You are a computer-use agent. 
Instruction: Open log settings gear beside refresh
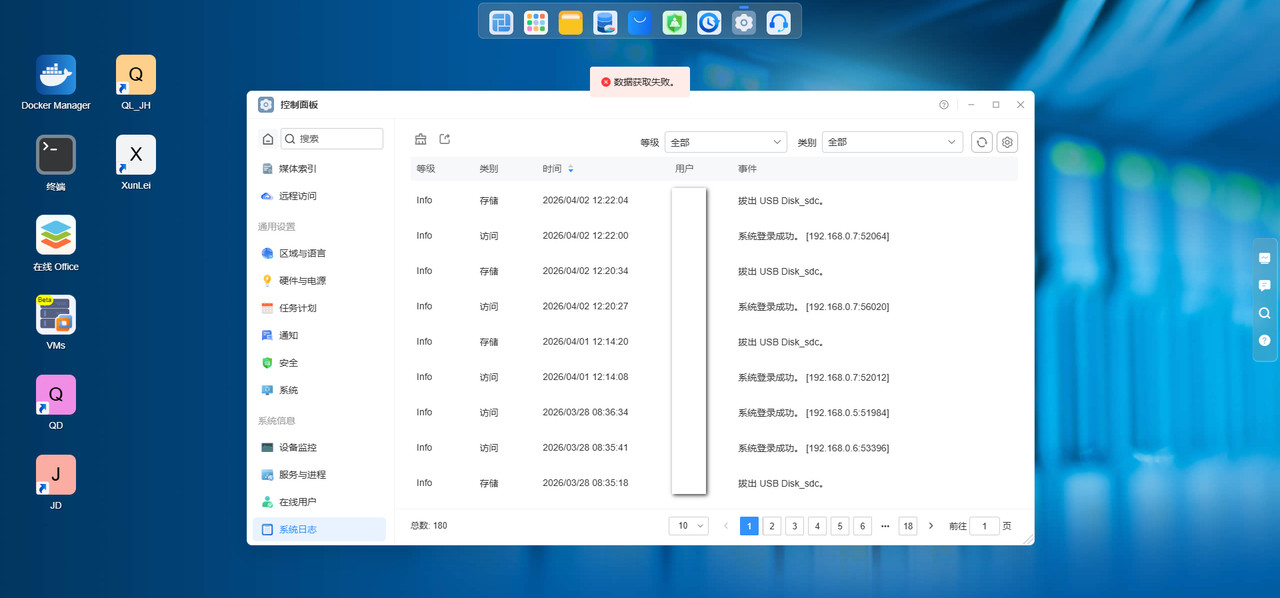[1008, 142]
